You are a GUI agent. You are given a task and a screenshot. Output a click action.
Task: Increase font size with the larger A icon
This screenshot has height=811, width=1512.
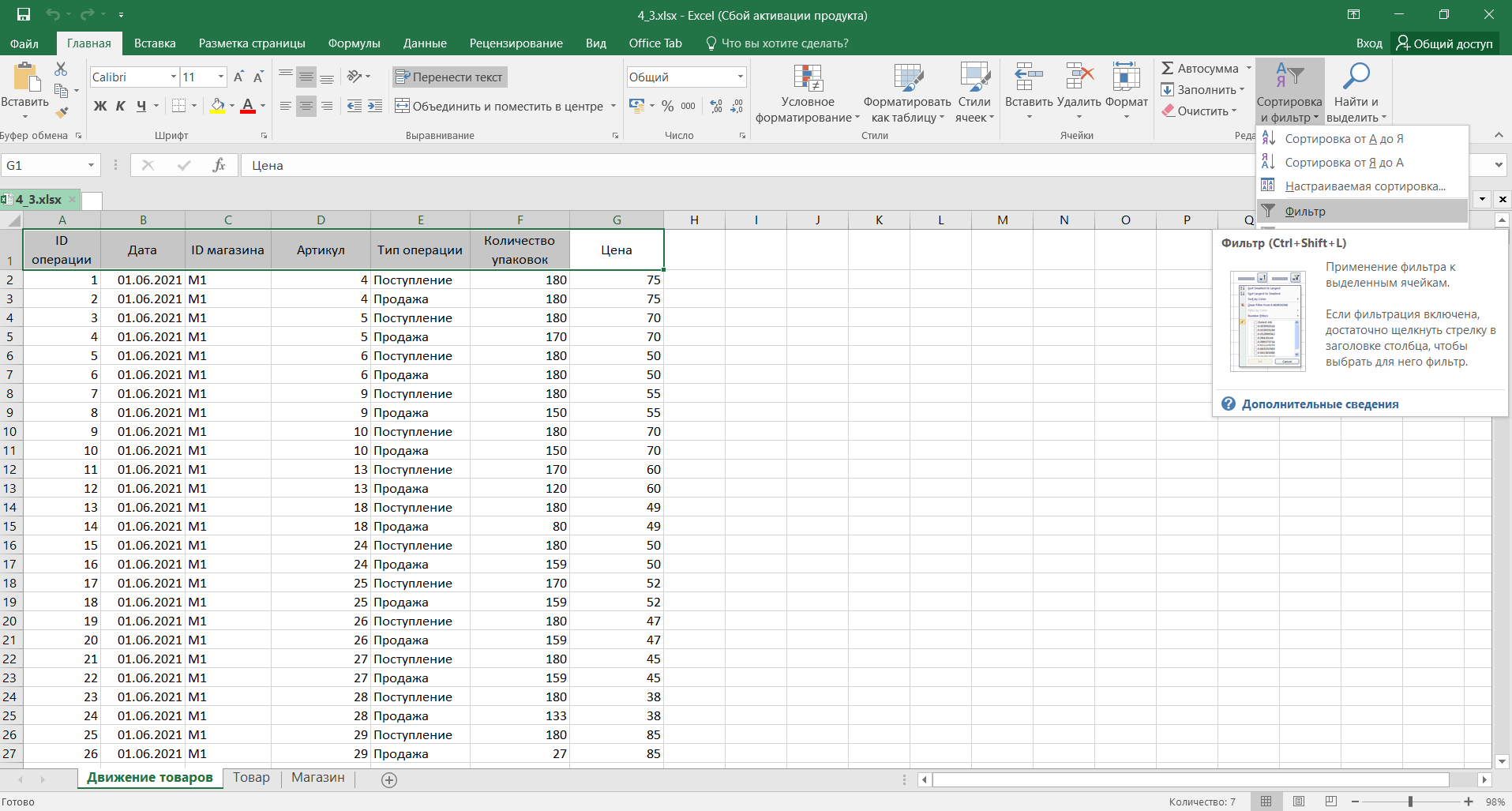238,77
